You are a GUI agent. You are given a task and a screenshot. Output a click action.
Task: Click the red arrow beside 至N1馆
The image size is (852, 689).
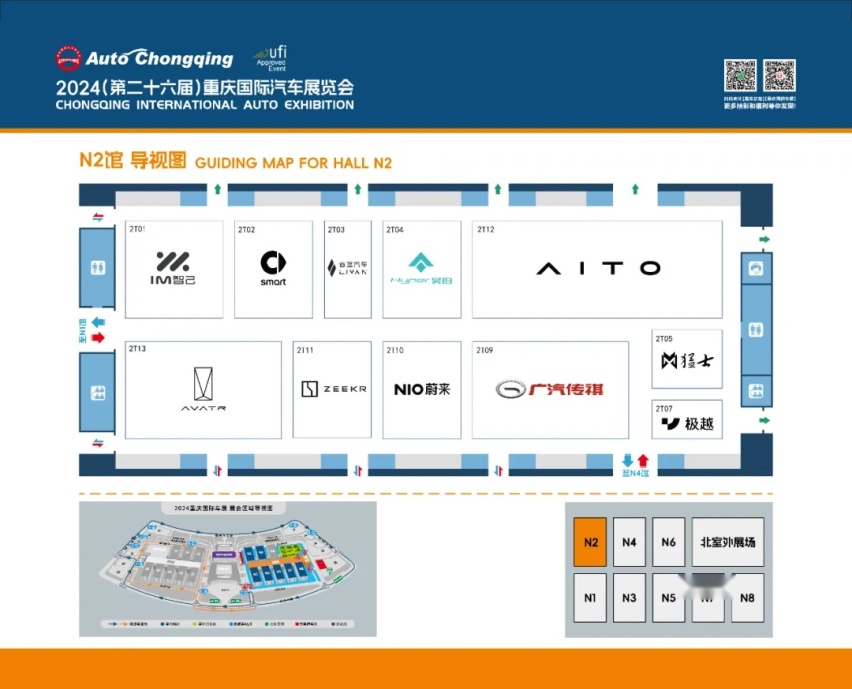98,338
